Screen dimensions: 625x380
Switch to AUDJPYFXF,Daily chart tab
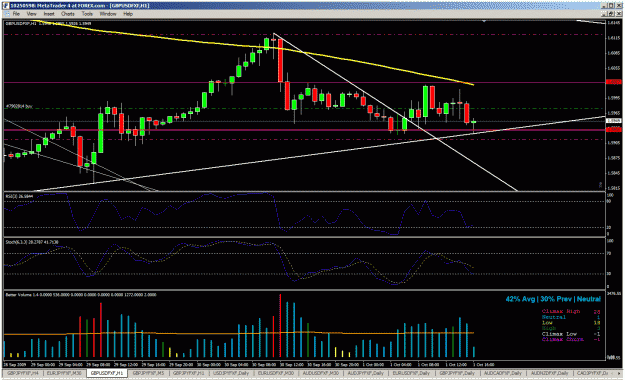click(365, 373)
